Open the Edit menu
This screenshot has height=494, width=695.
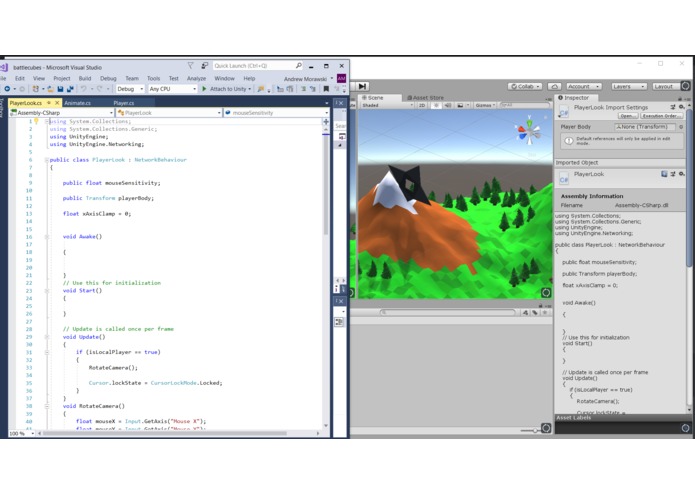[x=20, y=78]
